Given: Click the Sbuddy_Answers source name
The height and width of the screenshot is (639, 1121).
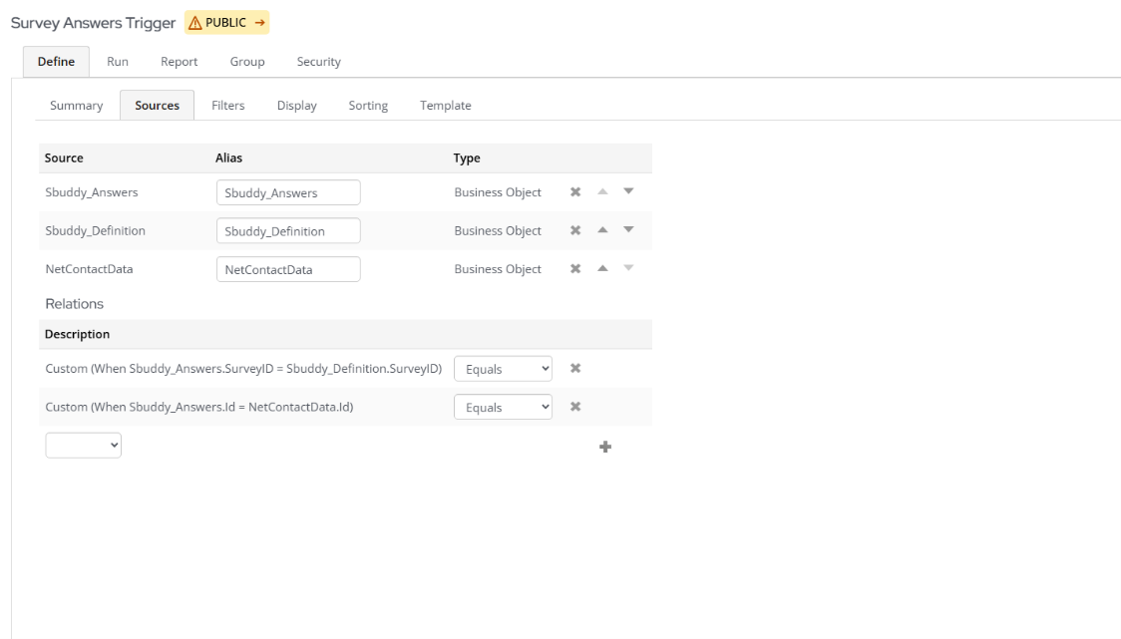Looking at the screenshot, I should point(92,192).
